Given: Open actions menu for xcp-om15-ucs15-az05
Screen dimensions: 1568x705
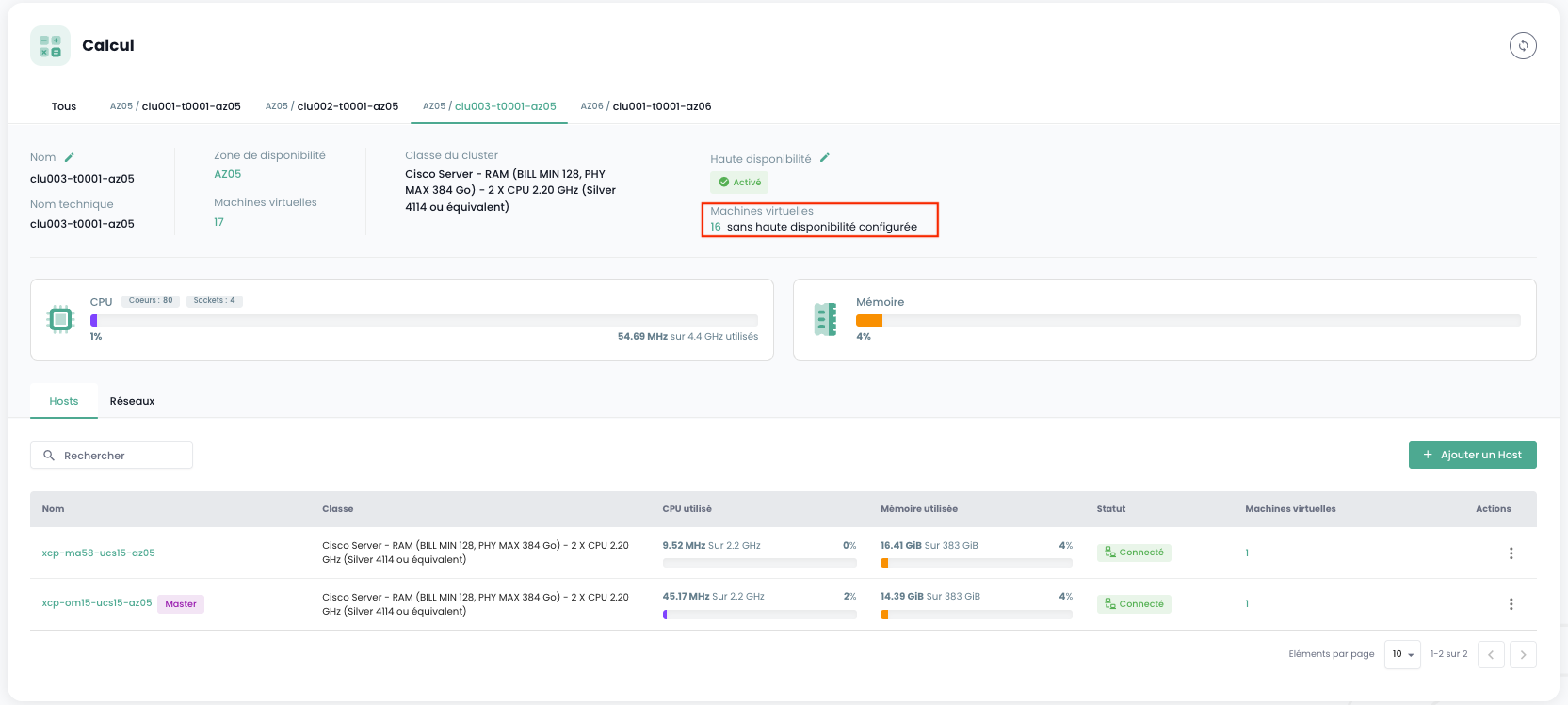Looking at the screenshot, I should click(1511, 604).
